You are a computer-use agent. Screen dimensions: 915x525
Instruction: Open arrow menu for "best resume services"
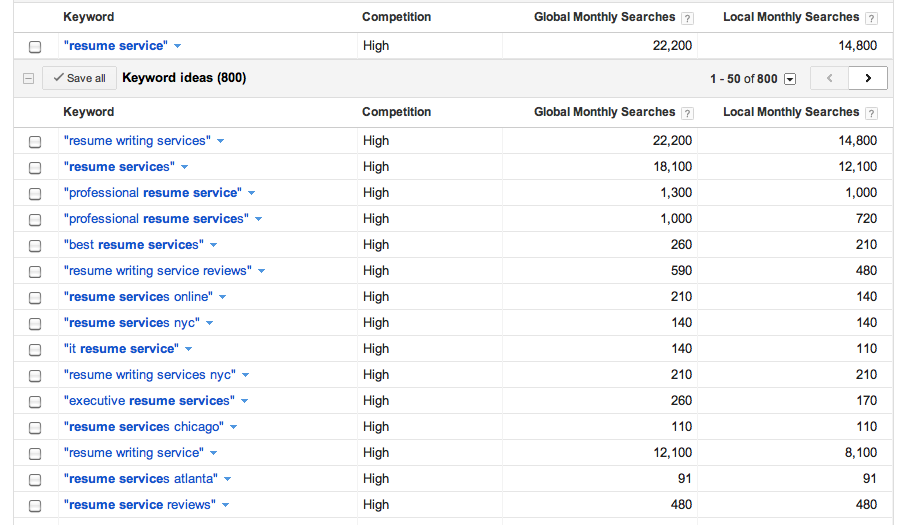click(x=214, y=245)
